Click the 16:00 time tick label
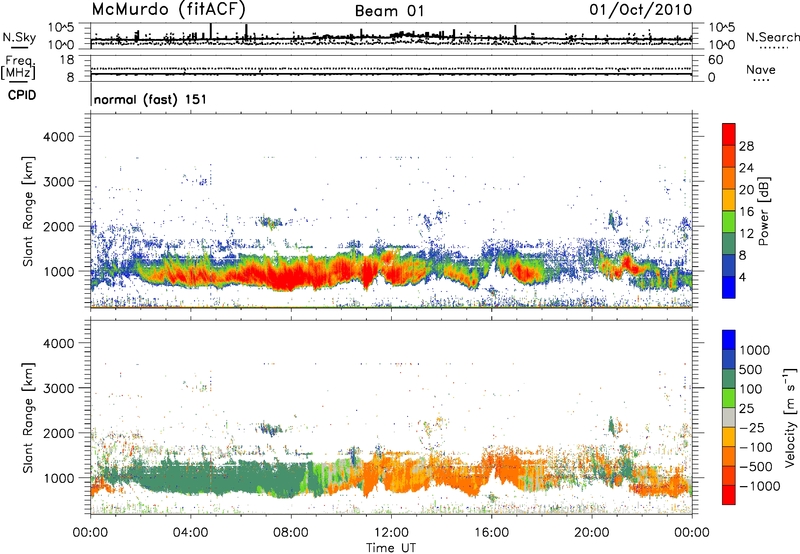This screenshot has height=554, width=800. (491, 533)
